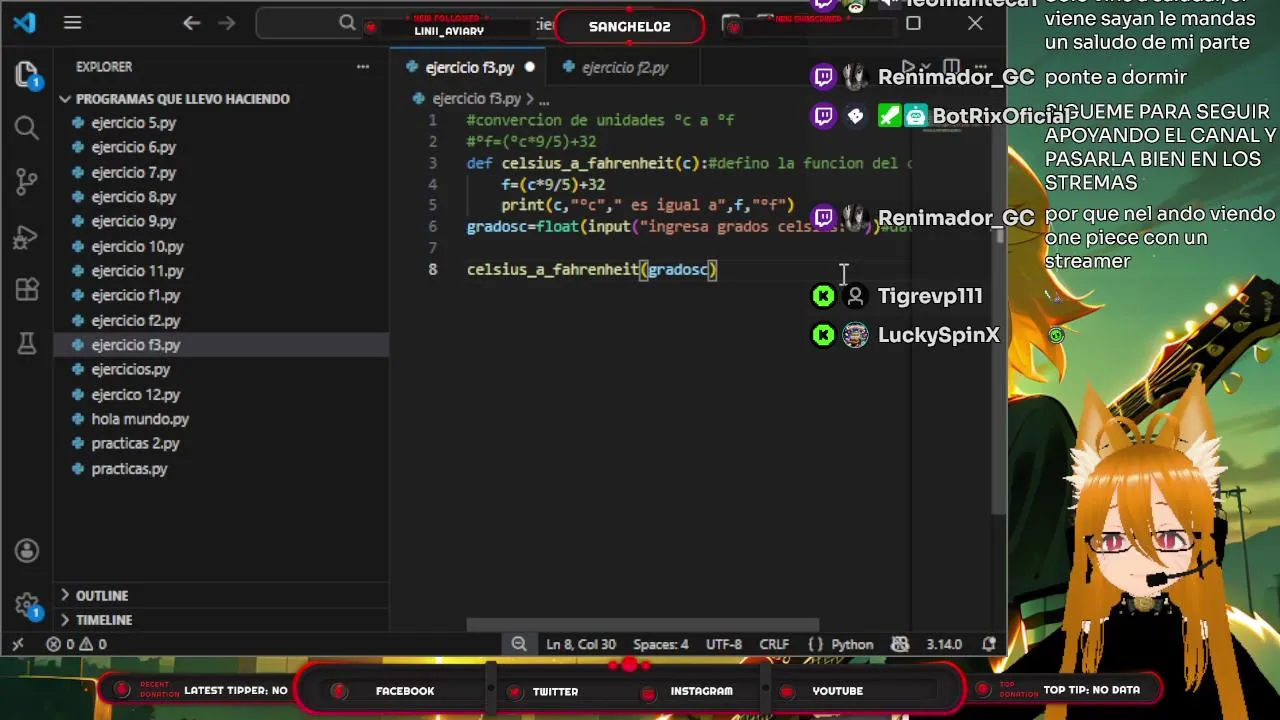Change line ending via CRLF
Screen dimensions: 1280x720
[774, 644]
